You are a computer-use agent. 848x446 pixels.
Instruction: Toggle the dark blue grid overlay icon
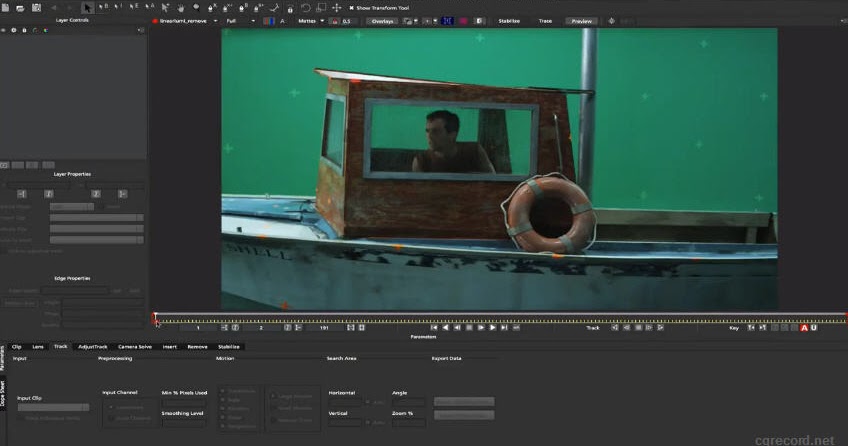pos(447,21)
